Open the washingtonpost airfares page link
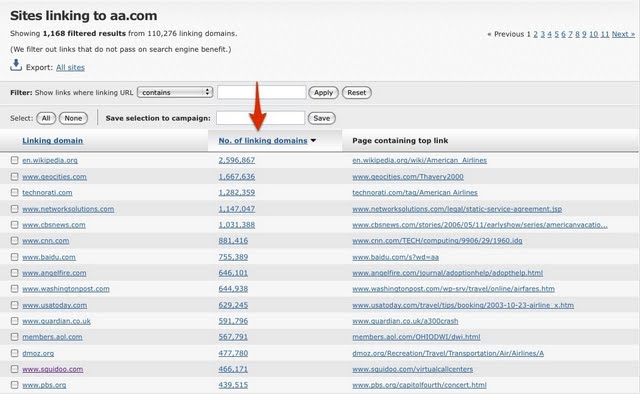Viewport: 640px width, 394px height. 453,289
